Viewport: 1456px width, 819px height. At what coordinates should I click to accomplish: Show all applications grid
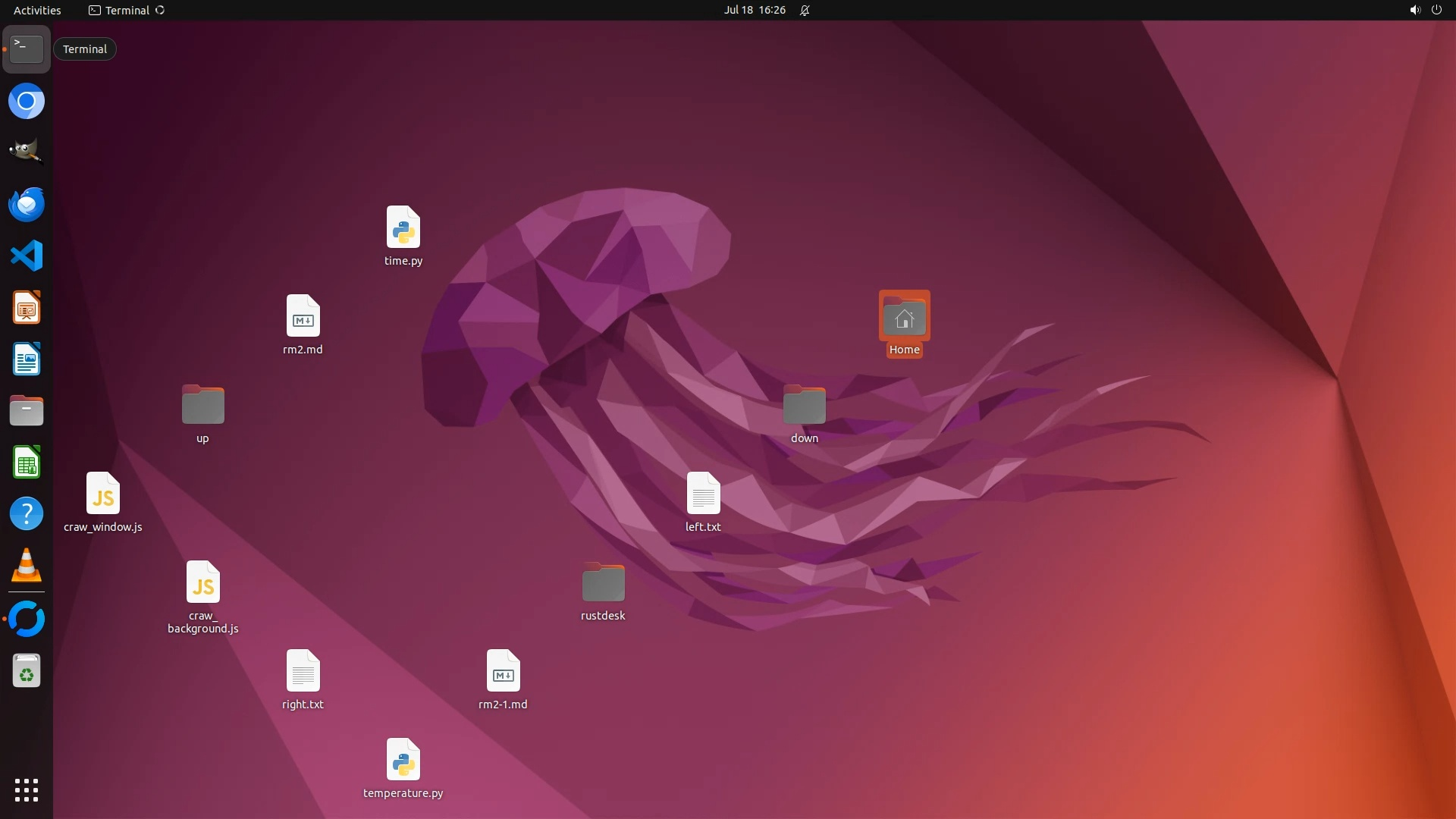(27, 790)
